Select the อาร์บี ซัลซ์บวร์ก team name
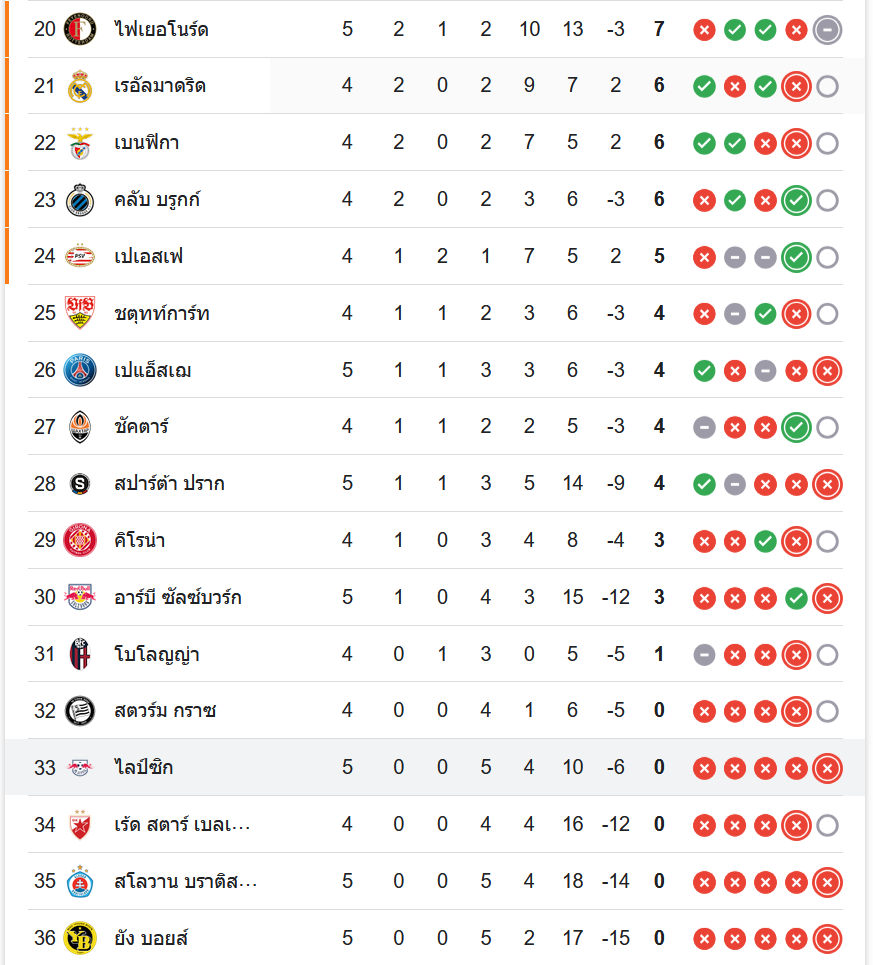The height and width of the screenshot is (965, 873). point(178,598)
